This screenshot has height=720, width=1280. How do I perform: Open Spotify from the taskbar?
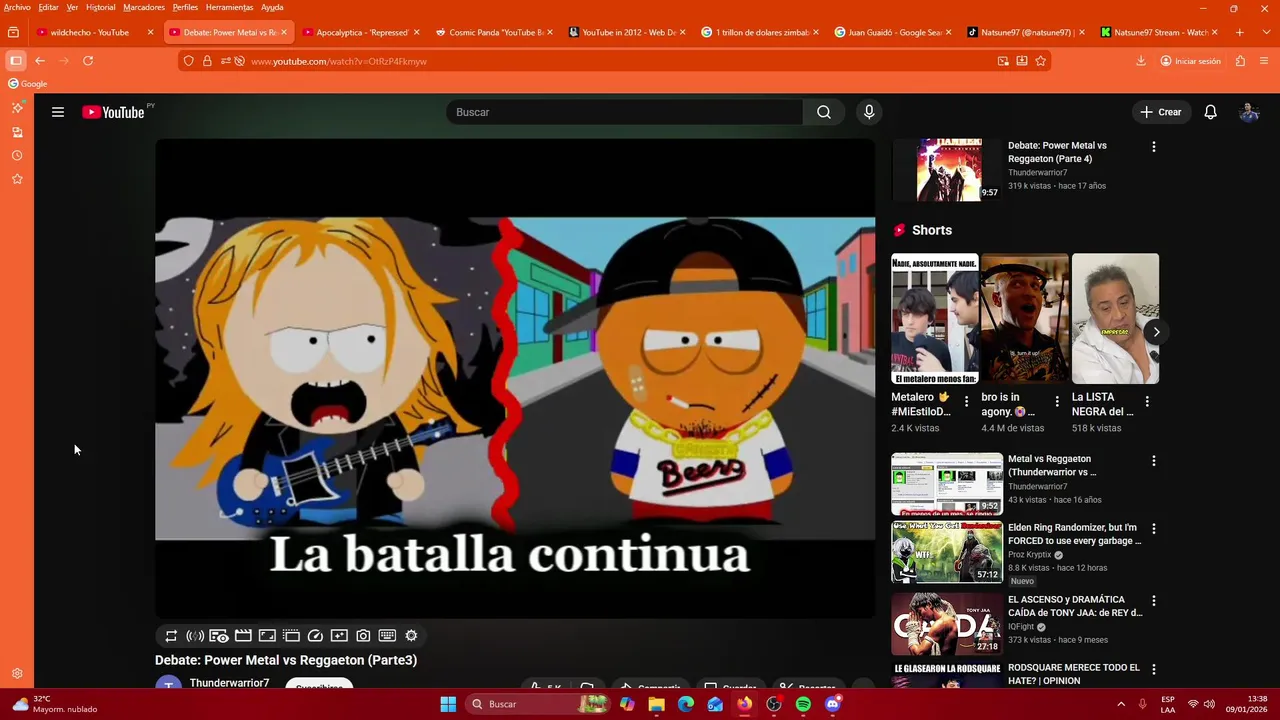803,704
